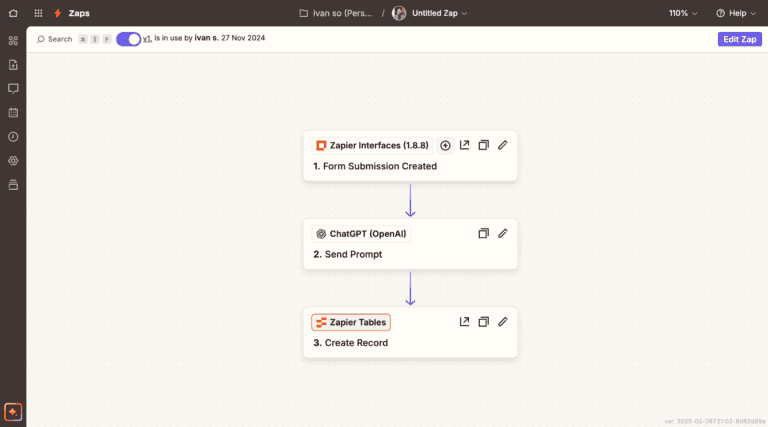Click the Edit Zap button

click(739, 39)
